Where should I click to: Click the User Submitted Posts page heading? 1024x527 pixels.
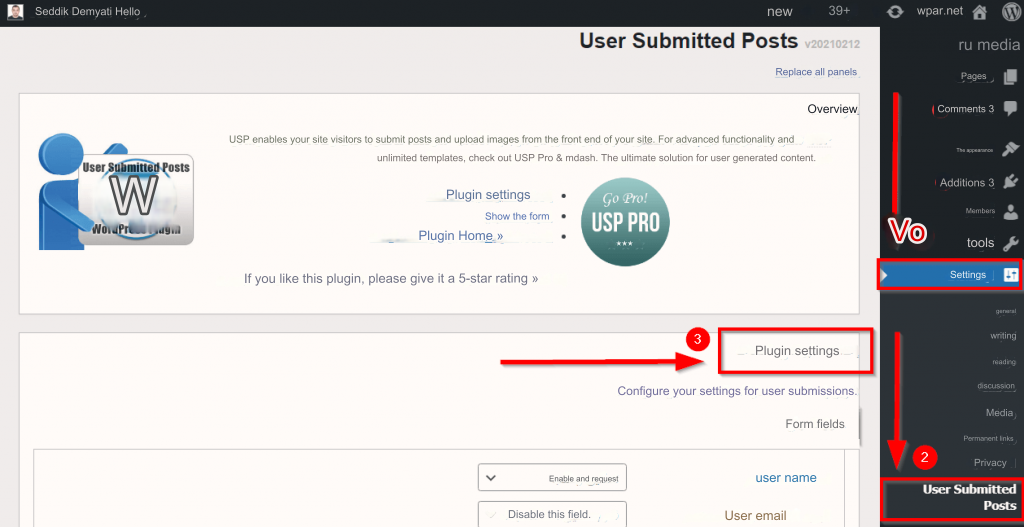(688, 41)
